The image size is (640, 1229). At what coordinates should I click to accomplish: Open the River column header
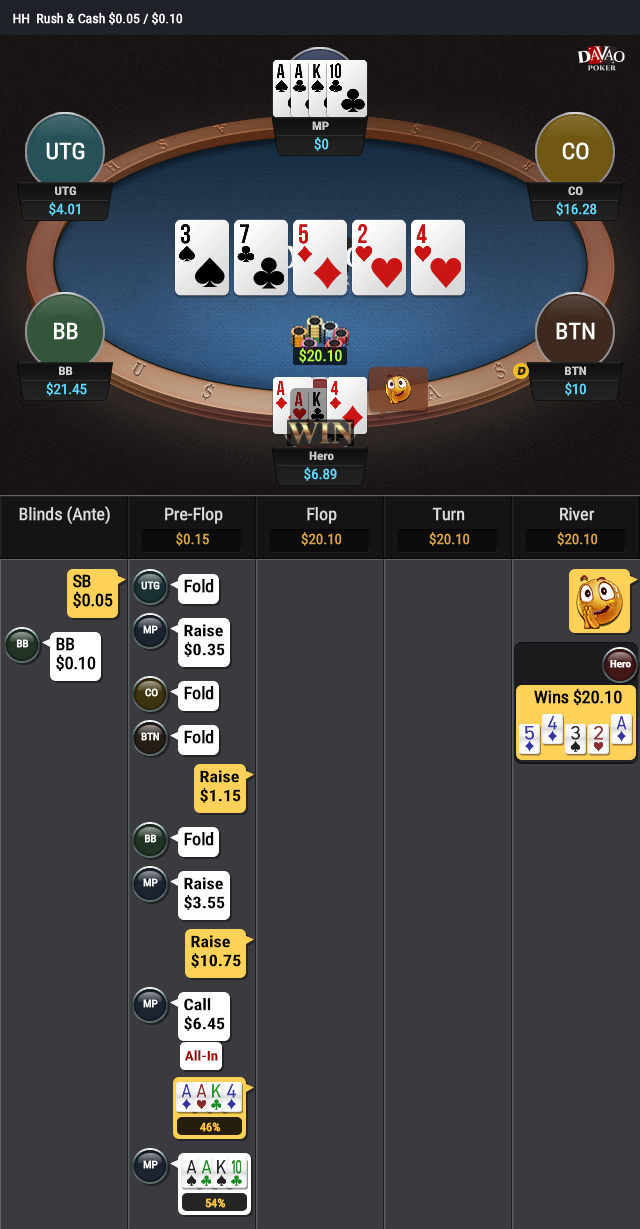coord(576,526)
